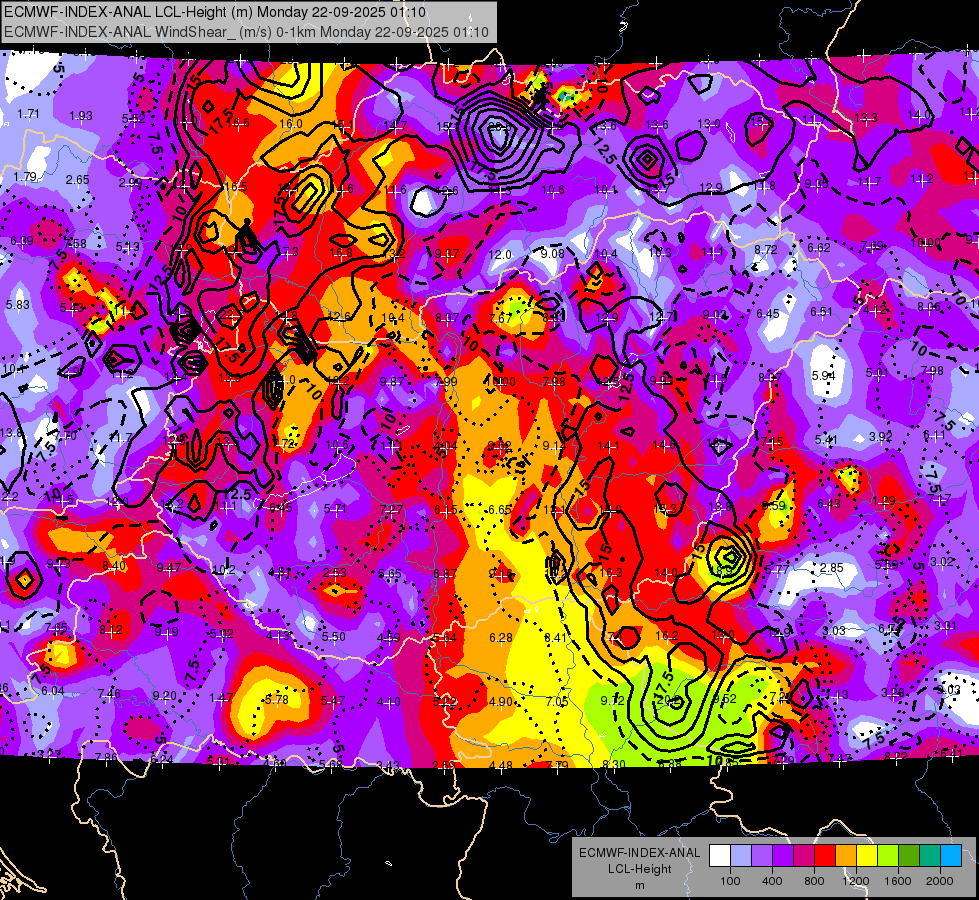Click the 8.72 wind shear value
The image size is (979, 900).
765,249
